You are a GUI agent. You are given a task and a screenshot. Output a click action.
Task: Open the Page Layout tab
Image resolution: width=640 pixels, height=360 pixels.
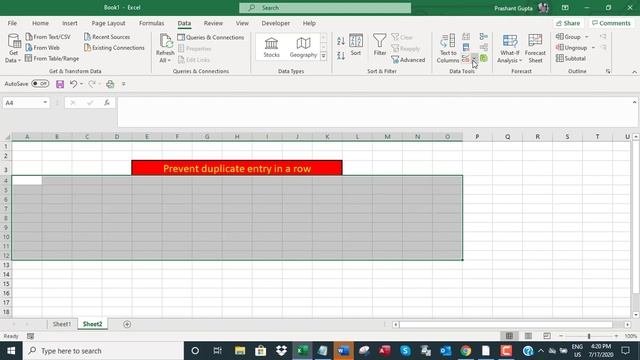click(x=109, y=23)
